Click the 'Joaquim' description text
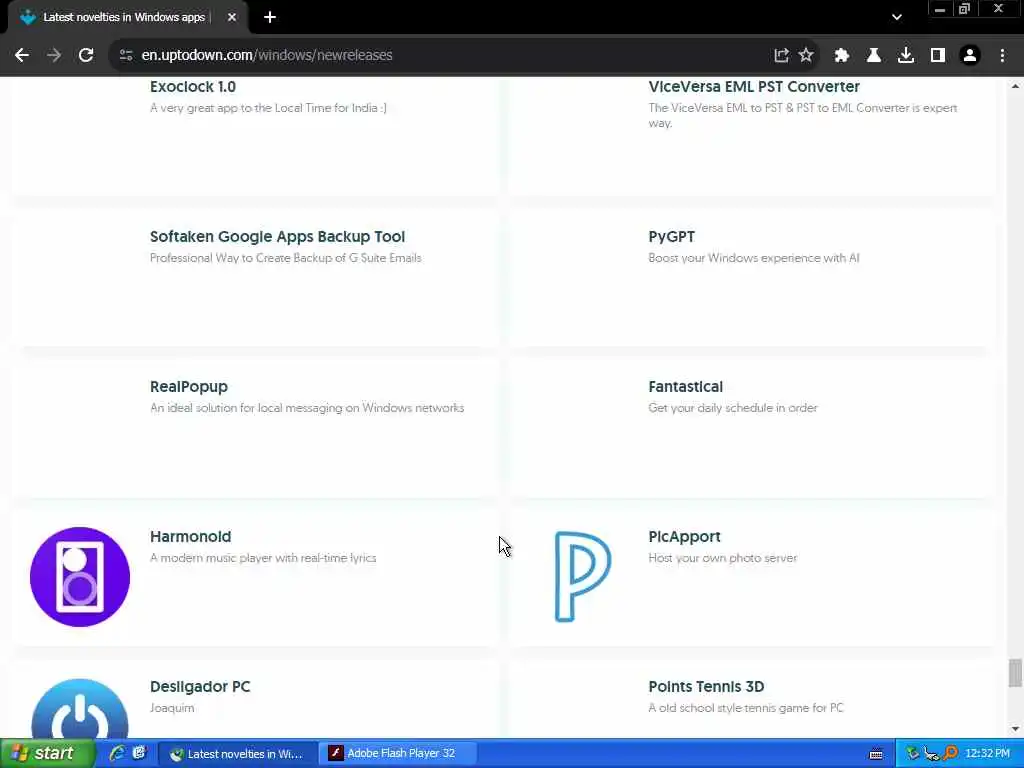 coord(172,708)
